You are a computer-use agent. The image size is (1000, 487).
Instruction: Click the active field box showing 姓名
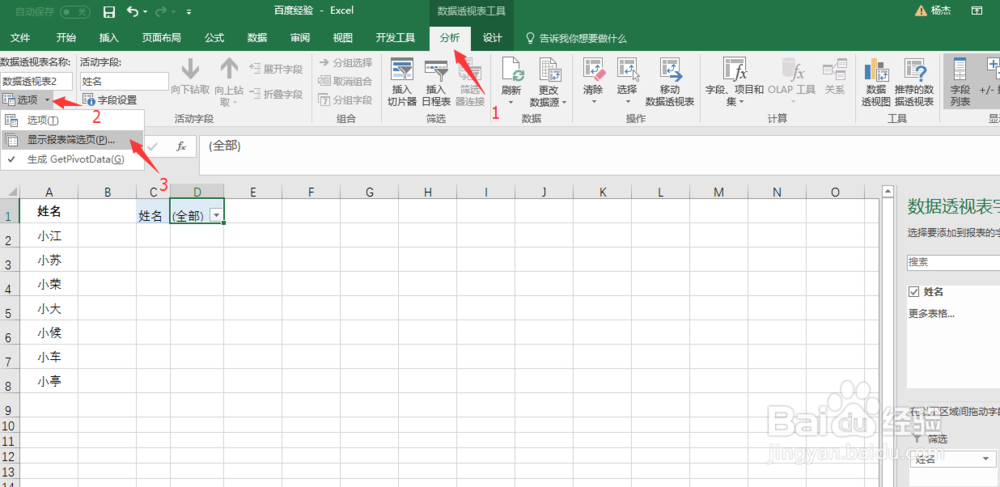124,81
